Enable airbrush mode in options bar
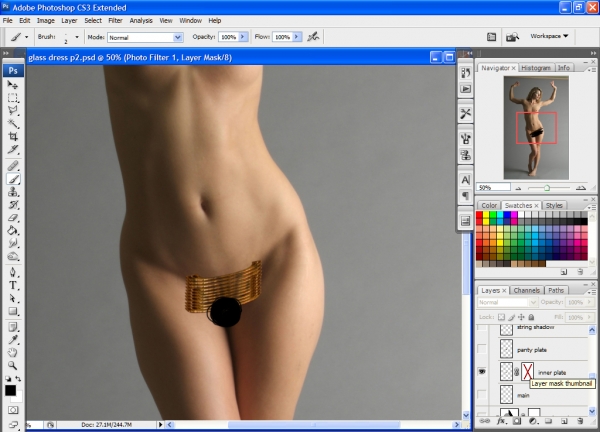This screenshot has width=600, height=432. click(x=313, y=37)
